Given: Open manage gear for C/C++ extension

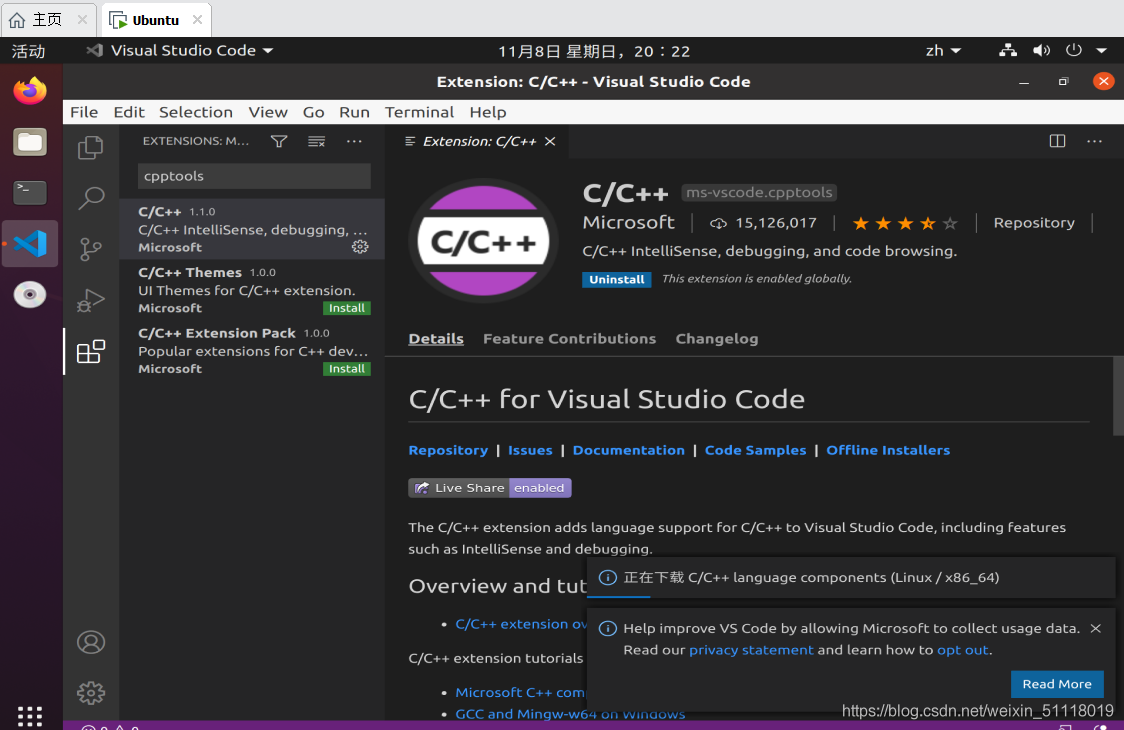Looking at the screenshot, I should [360, 247].
